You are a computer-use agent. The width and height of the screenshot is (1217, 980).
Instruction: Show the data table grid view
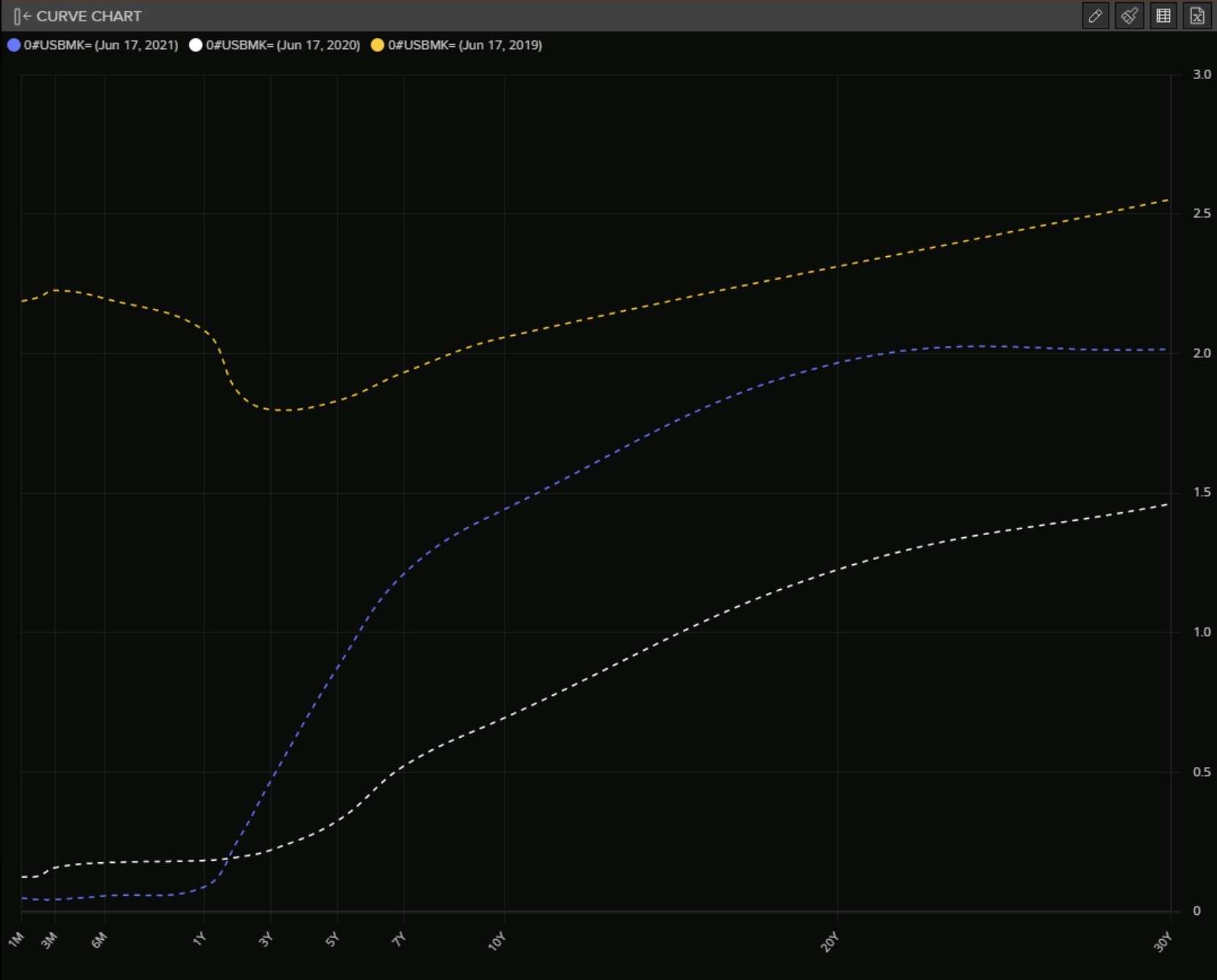tap(1163, 16)
